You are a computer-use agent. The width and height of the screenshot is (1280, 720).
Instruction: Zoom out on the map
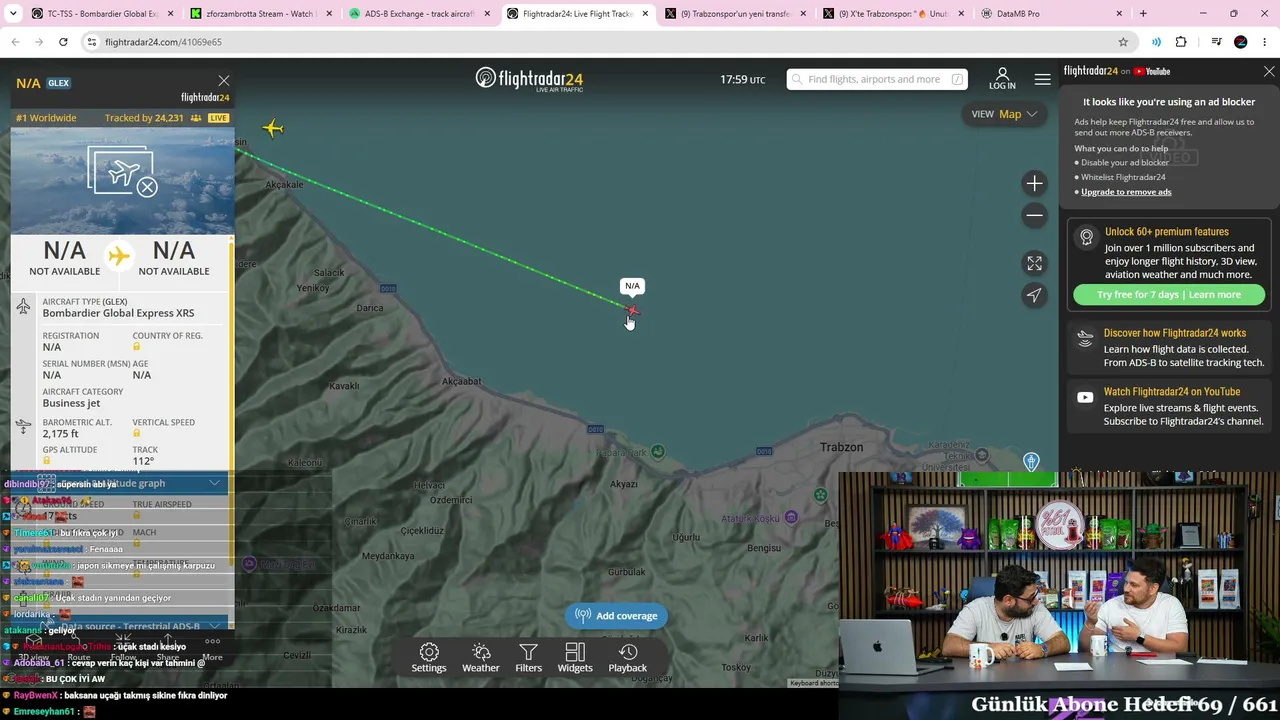(x=1034, y=215)
